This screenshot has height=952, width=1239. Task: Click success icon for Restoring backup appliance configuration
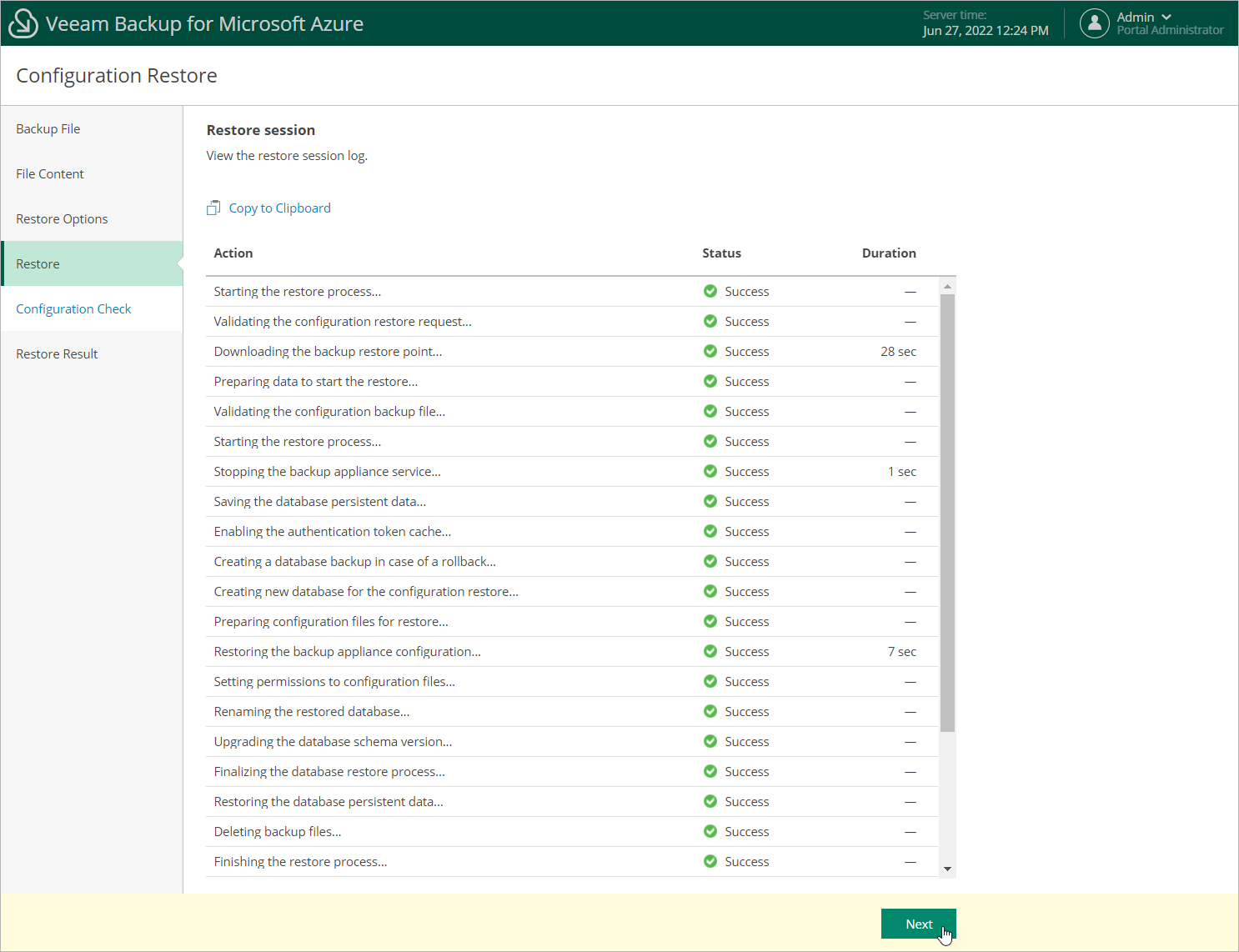pos(710,651)
